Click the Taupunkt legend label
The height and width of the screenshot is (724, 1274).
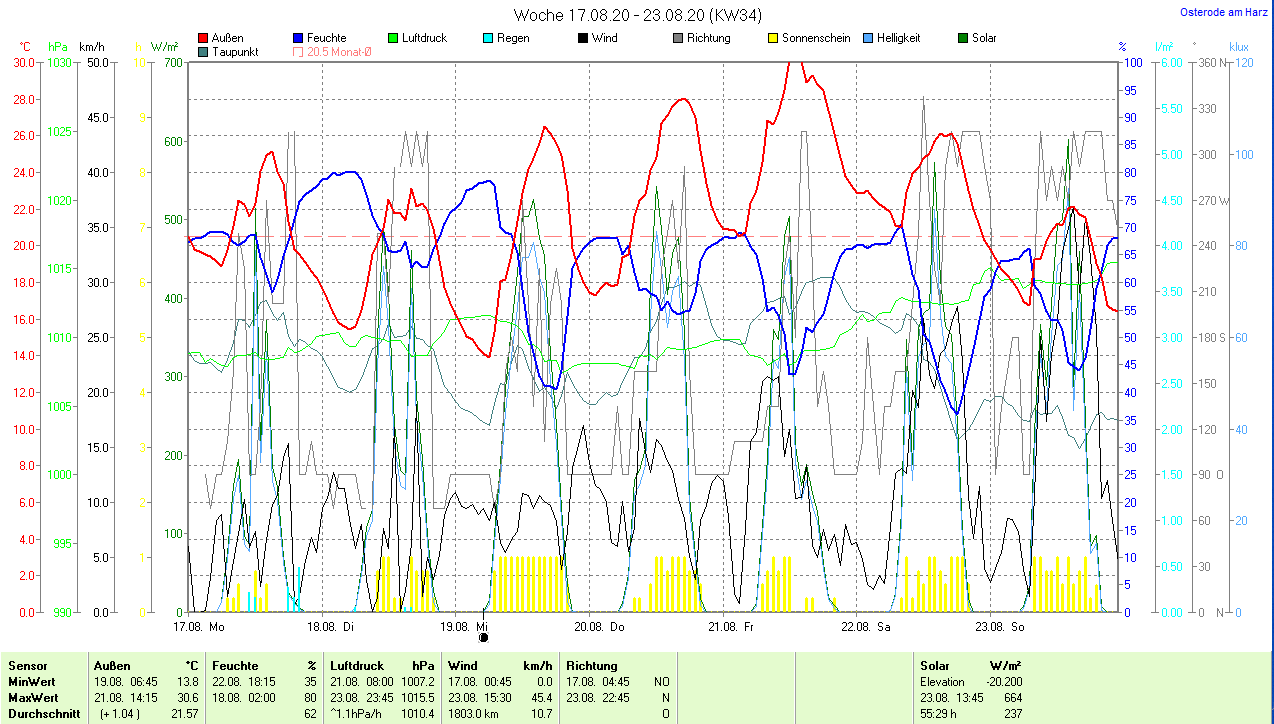(x=233, y=52)
